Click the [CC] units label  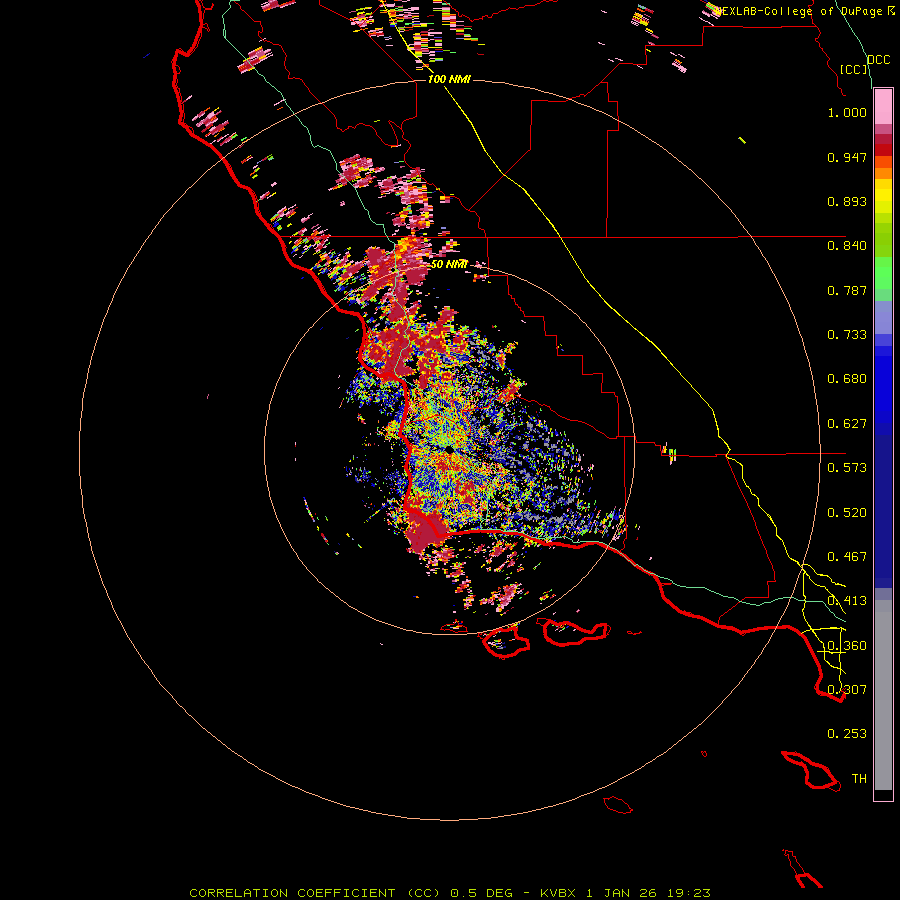coord(854,69)
